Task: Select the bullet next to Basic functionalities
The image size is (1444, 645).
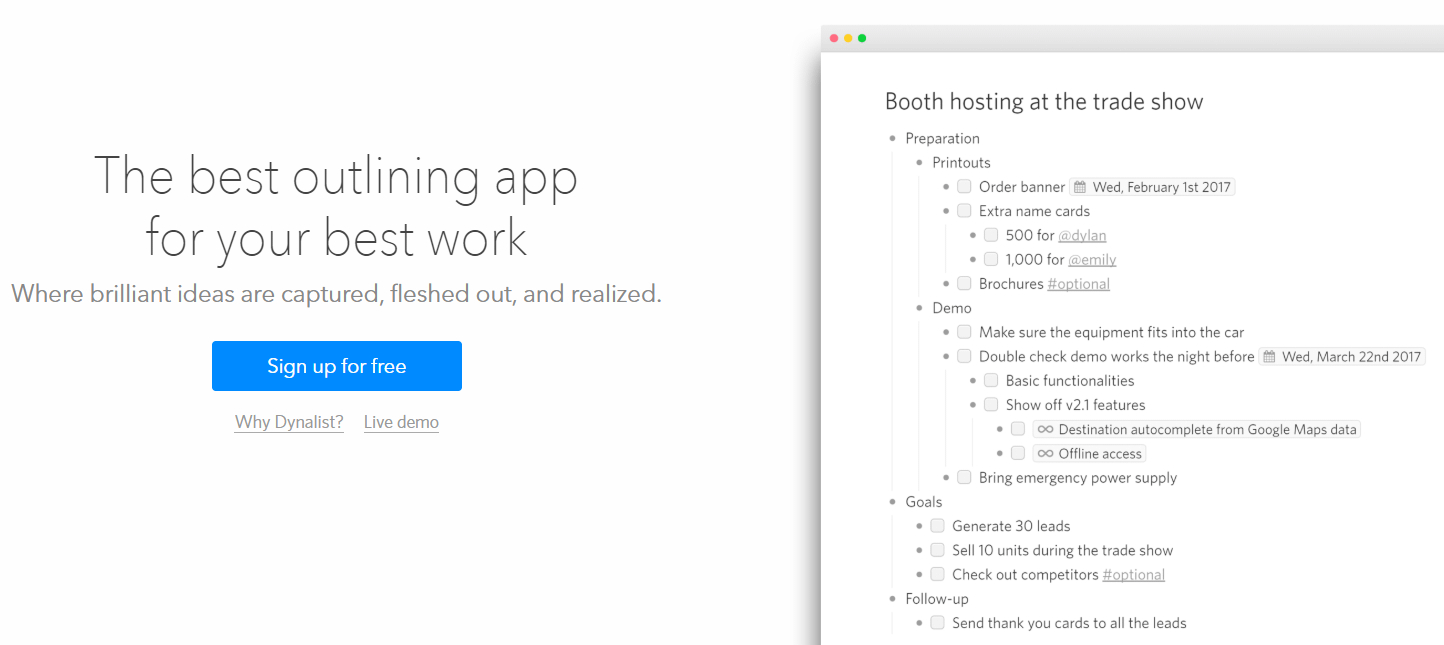Action: point(974,380)
